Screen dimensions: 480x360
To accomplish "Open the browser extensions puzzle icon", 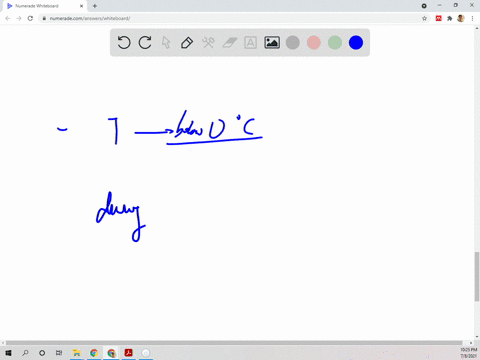I will [x=450, y=18].
